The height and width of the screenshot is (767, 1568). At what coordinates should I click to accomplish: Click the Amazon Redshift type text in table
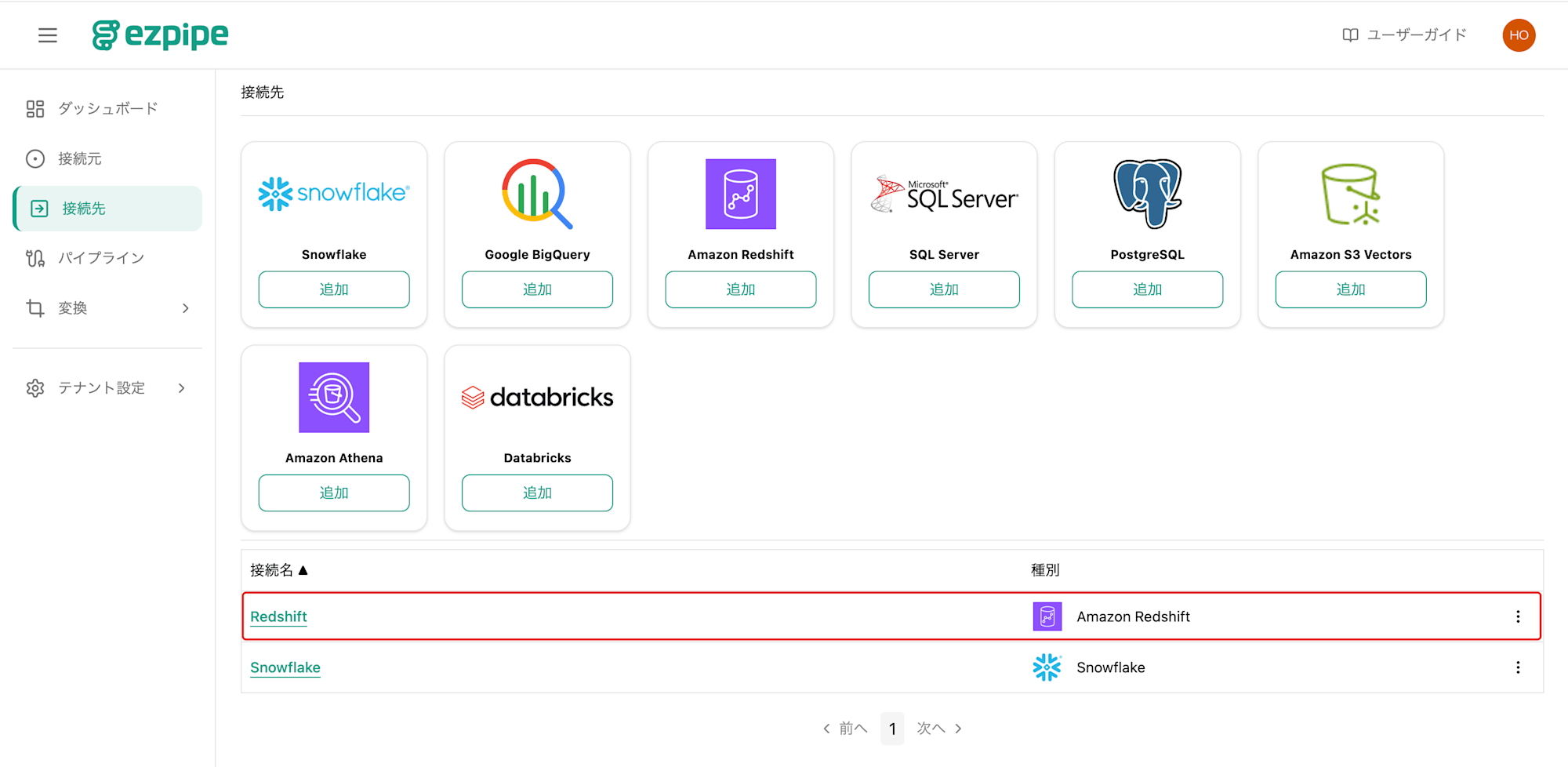[1133, 617]
